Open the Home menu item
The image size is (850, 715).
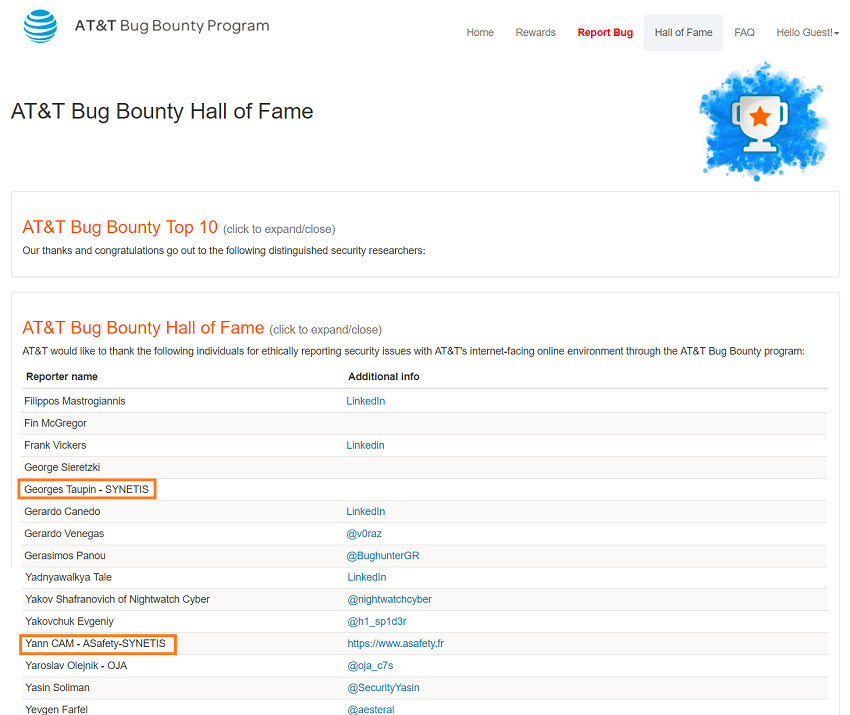pos(480,33)
